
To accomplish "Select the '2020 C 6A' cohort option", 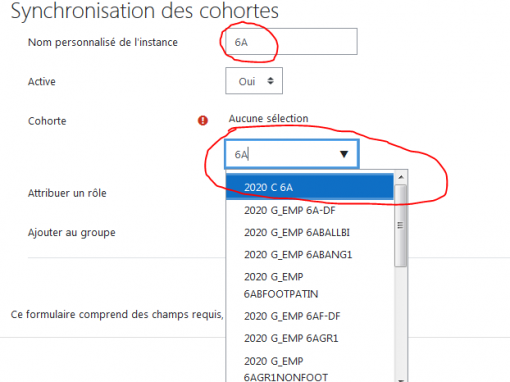I will pos(310,187).
